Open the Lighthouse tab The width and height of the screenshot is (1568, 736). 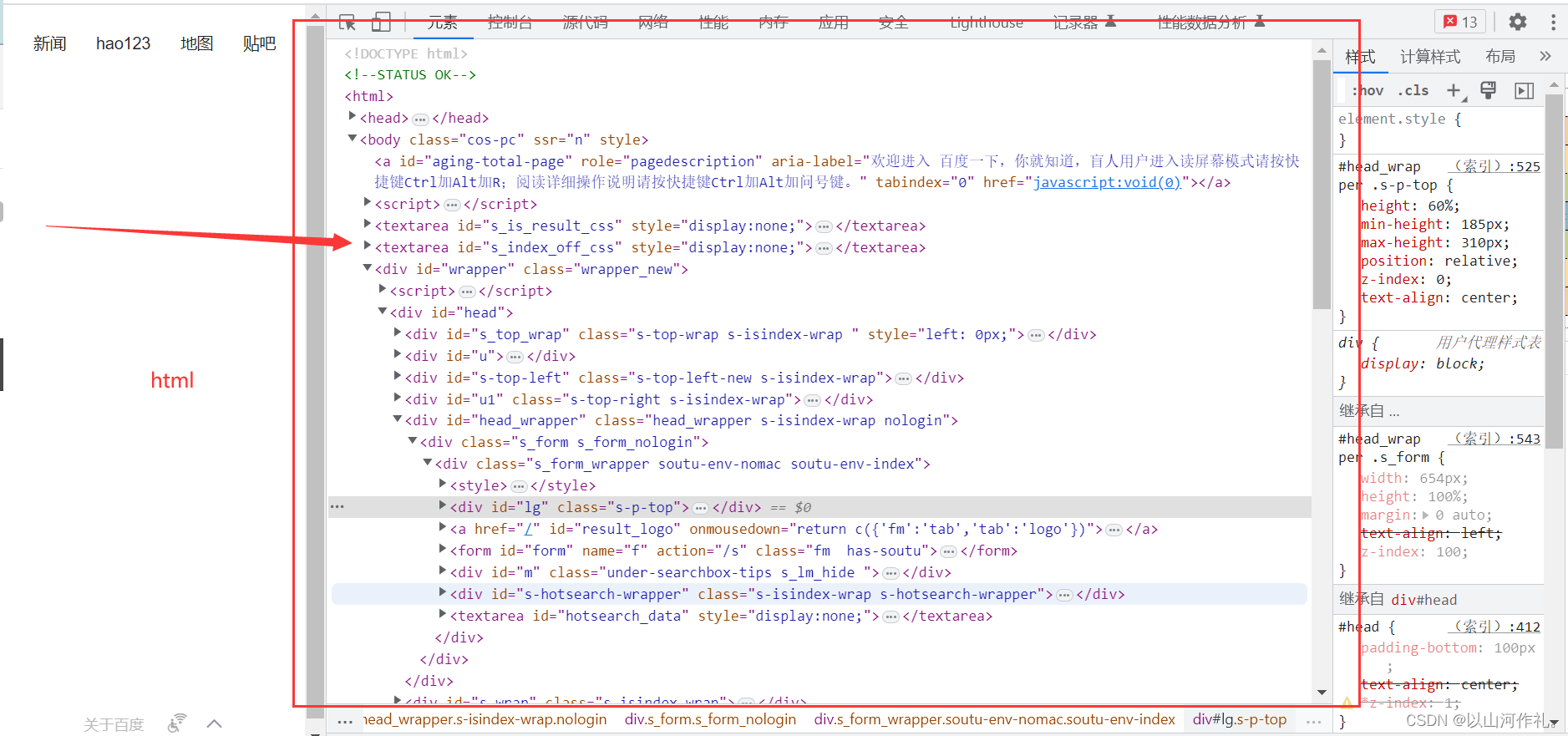tap(987, 23)
